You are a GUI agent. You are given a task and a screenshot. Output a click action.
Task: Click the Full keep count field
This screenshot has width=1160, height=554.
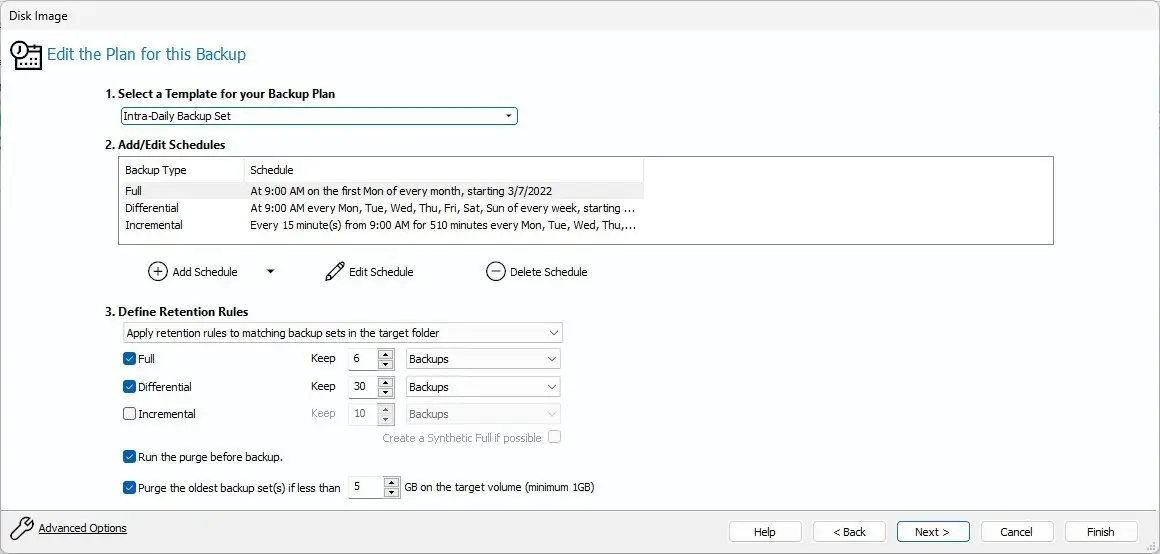point(363,359)
